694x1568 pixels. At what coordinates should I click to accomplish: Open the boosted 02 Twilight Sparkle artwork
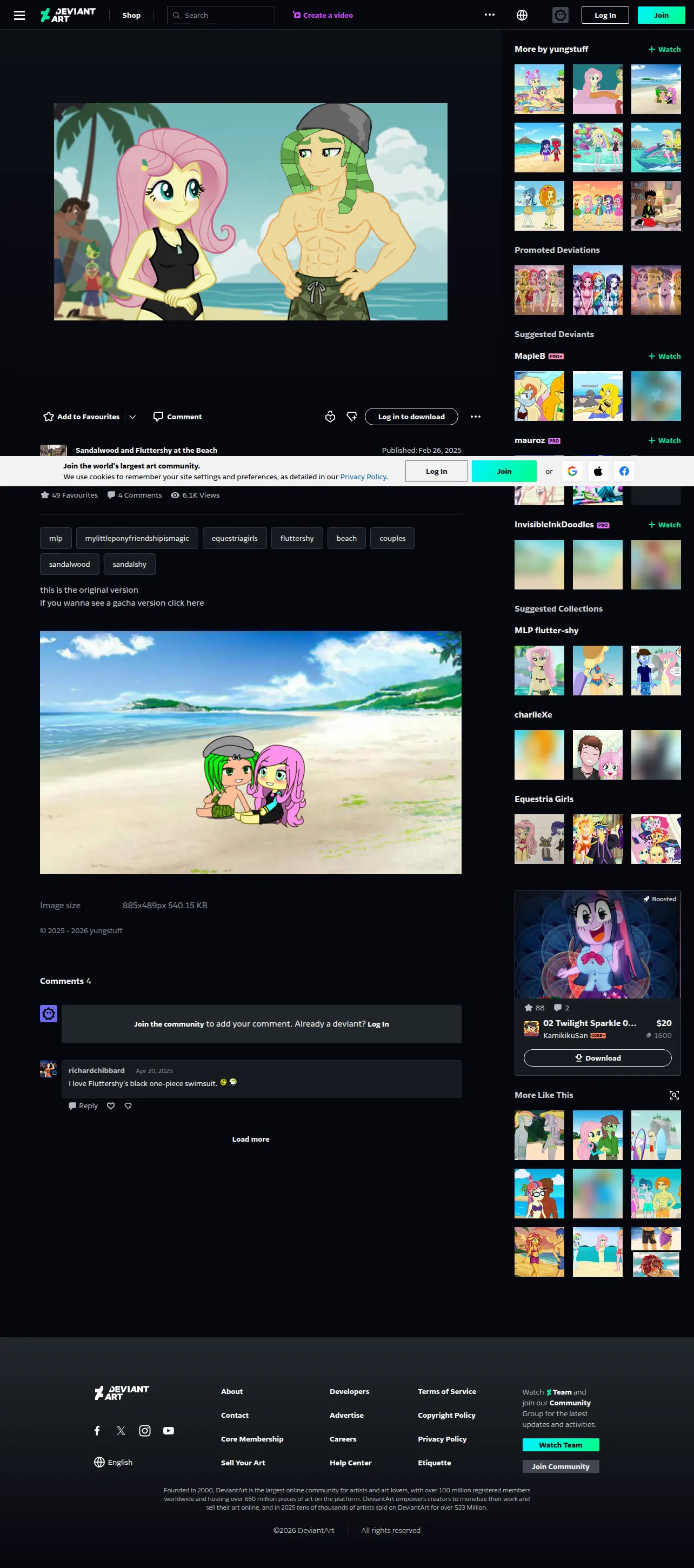pos(598,944)
